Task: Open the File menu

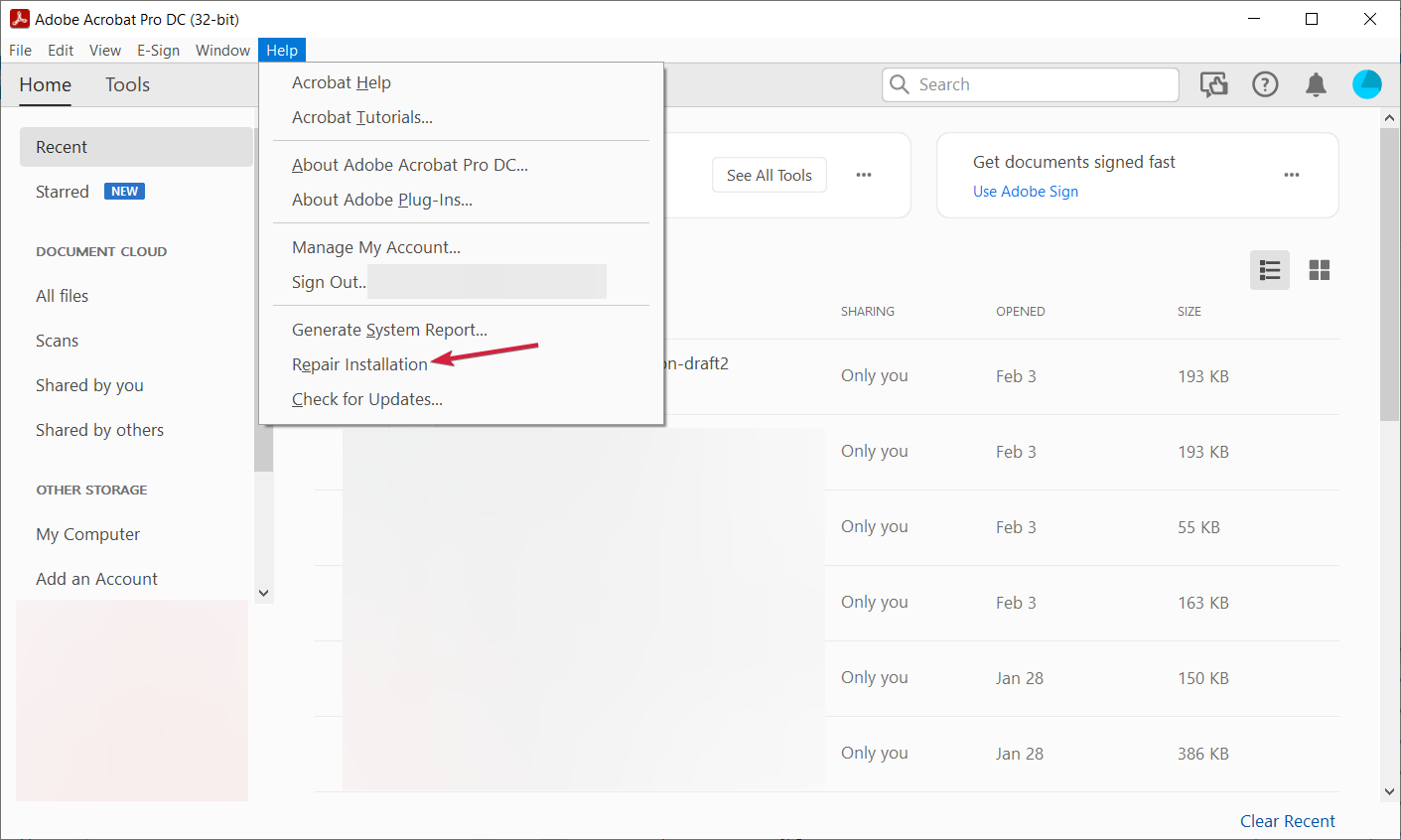Action: [20, 51]
